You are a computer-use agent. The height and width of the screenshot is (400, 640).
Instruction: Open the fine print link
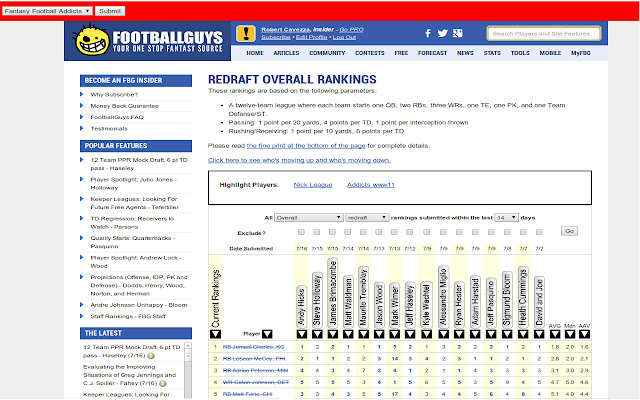pyautogui.click(x=306, y=146)
